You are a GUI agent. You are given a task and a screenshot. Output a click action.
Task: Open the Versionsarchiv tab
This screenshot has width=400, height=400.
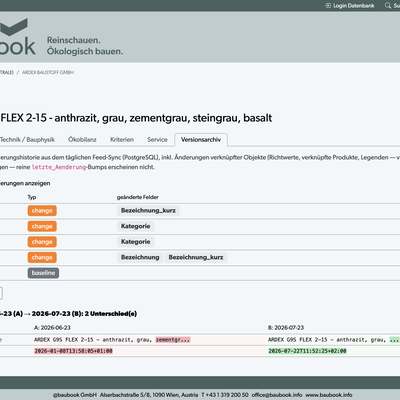click(x=201, y=140)
